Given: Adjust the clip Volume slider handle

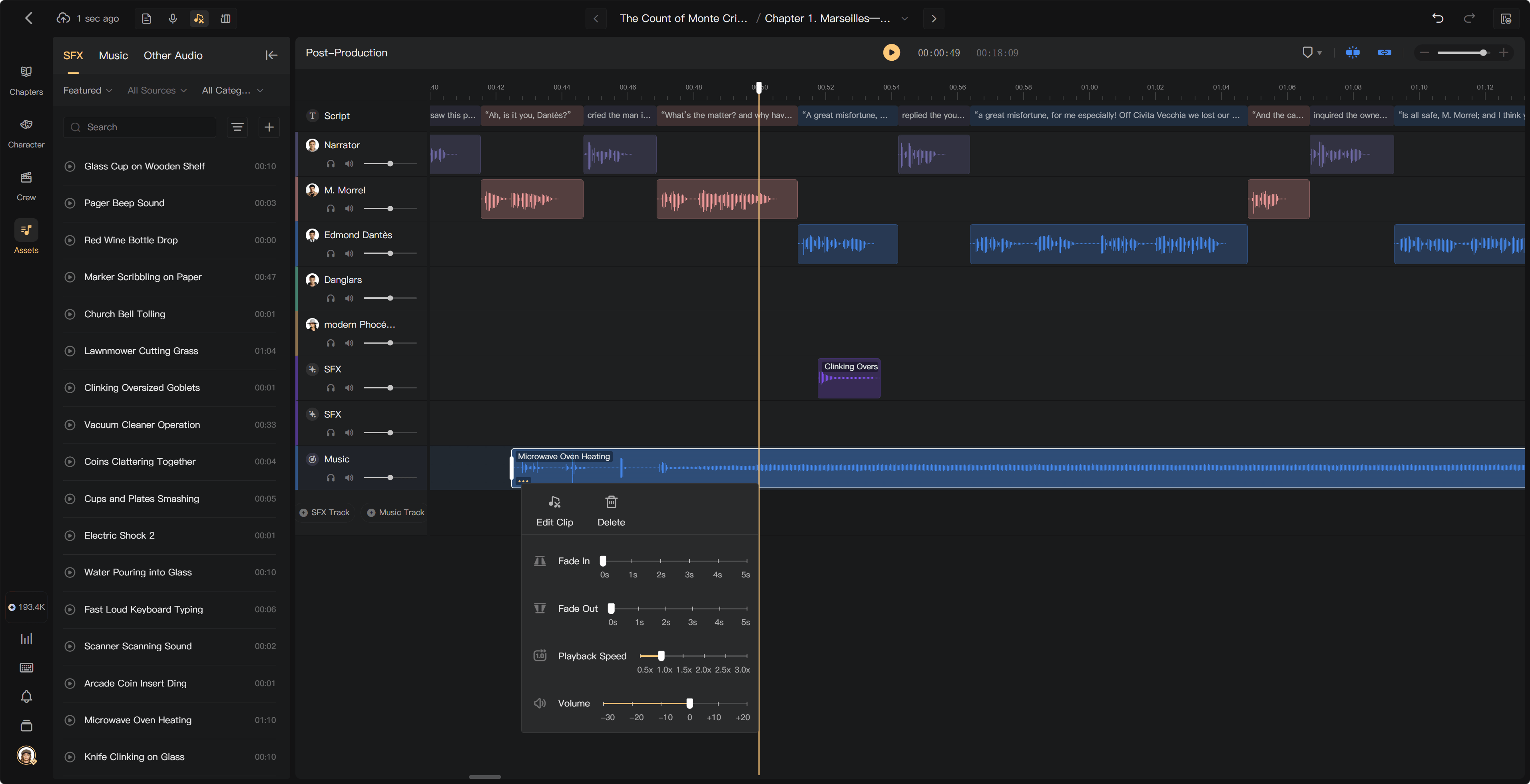Looking at the screenshot, I should coord(689,703).
